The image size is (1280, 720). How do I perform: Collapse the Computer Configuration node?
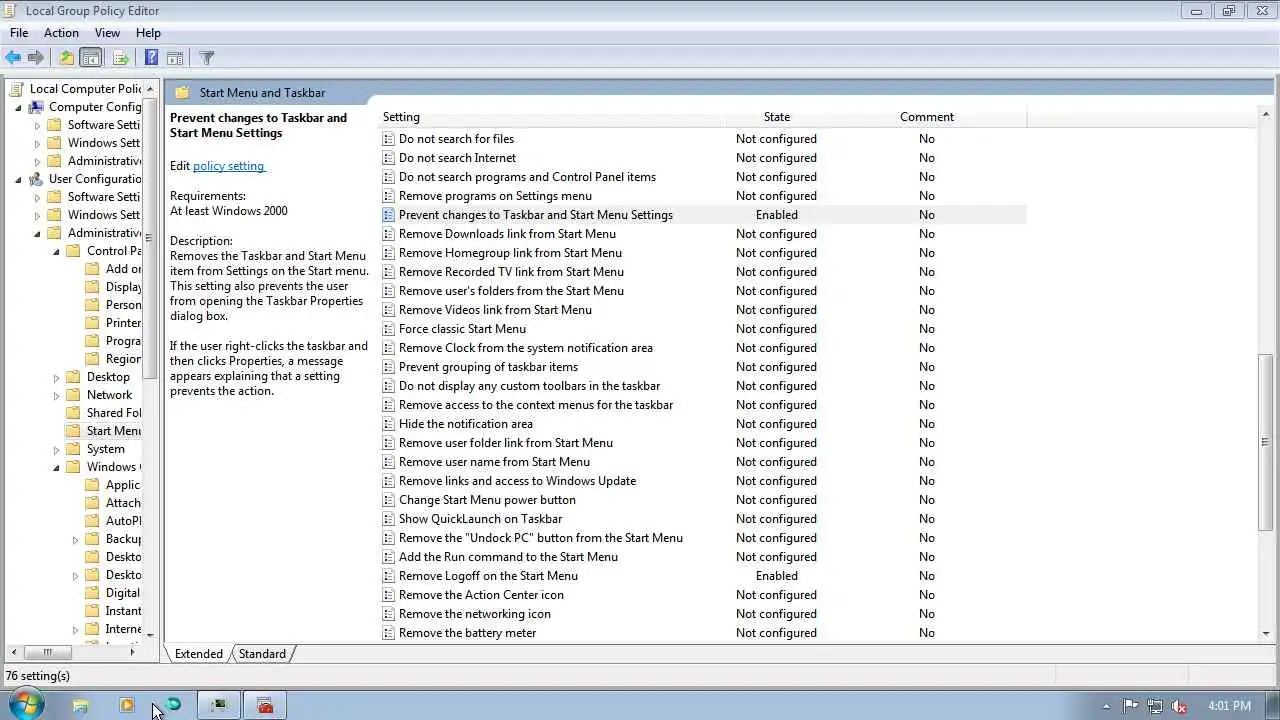point(19,107)
